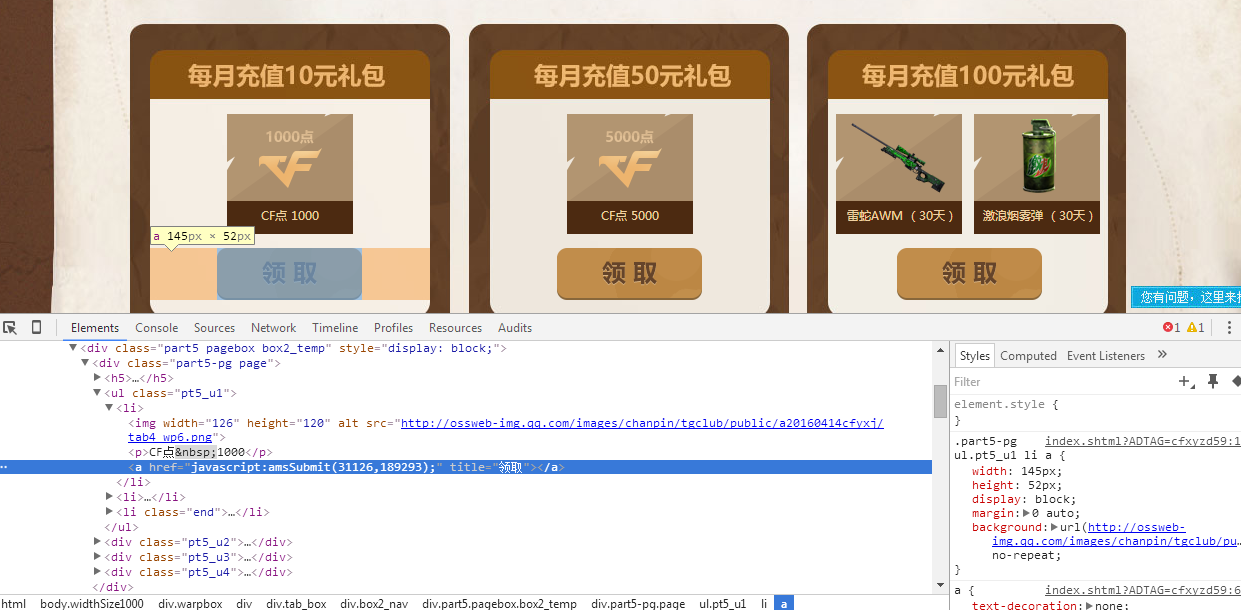Screen dimensions: 1241x610
Task: Open index.shtml source link for .part5-pg rule
Action: point(1142,441)
